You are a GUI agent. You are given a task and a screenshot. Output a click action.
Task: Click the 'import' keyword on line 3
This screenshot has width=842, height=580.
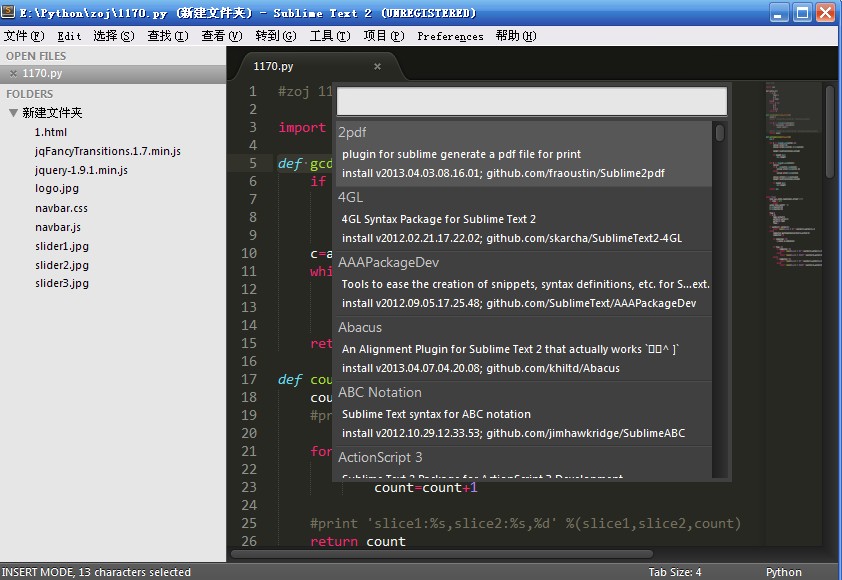(302, 128)
